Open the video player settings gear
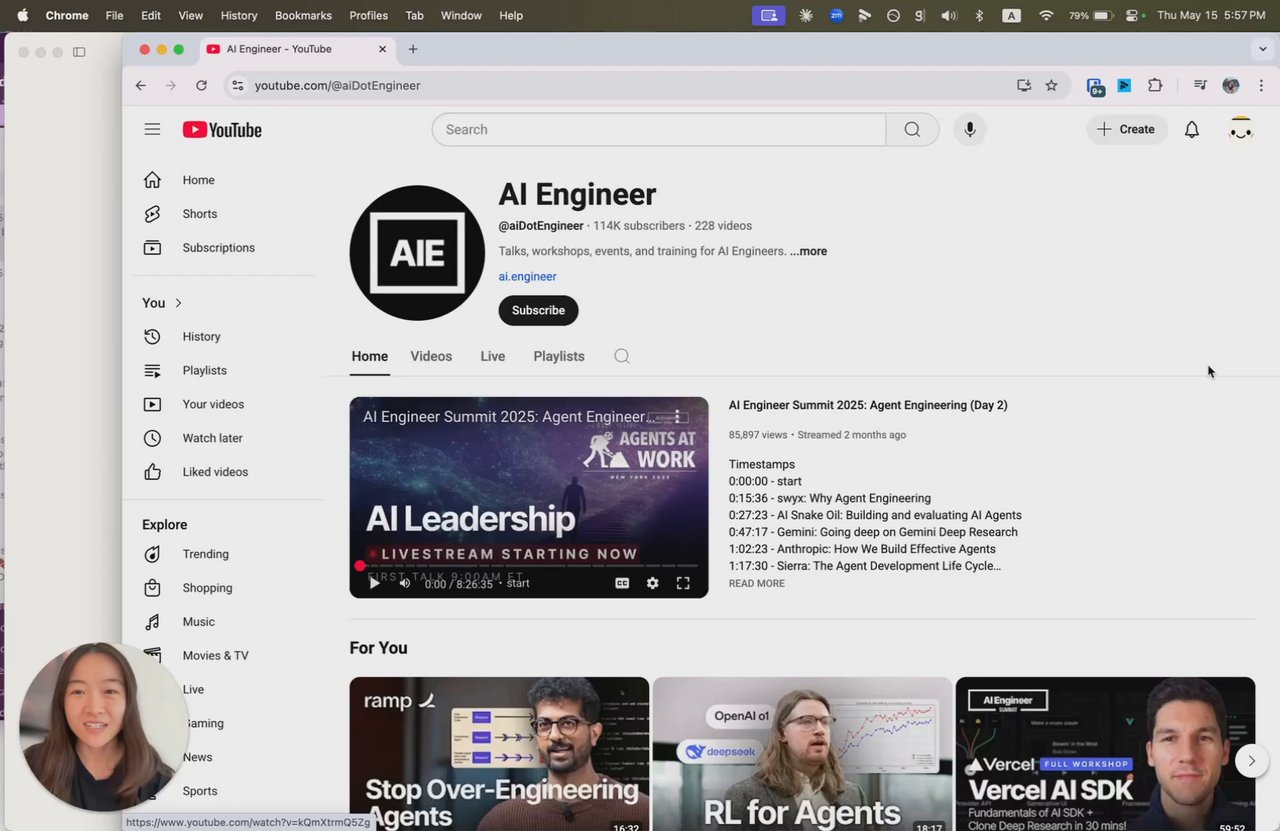 click(x=652, y=583)
